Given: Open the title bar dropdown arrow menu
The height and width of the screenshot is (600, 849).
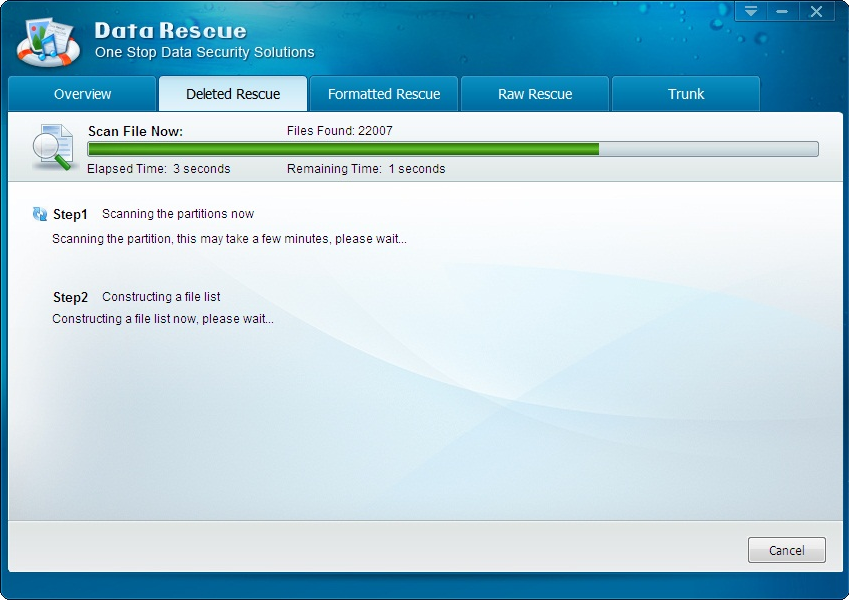Looking at the screenshot, I should click(x=751, y=12).
